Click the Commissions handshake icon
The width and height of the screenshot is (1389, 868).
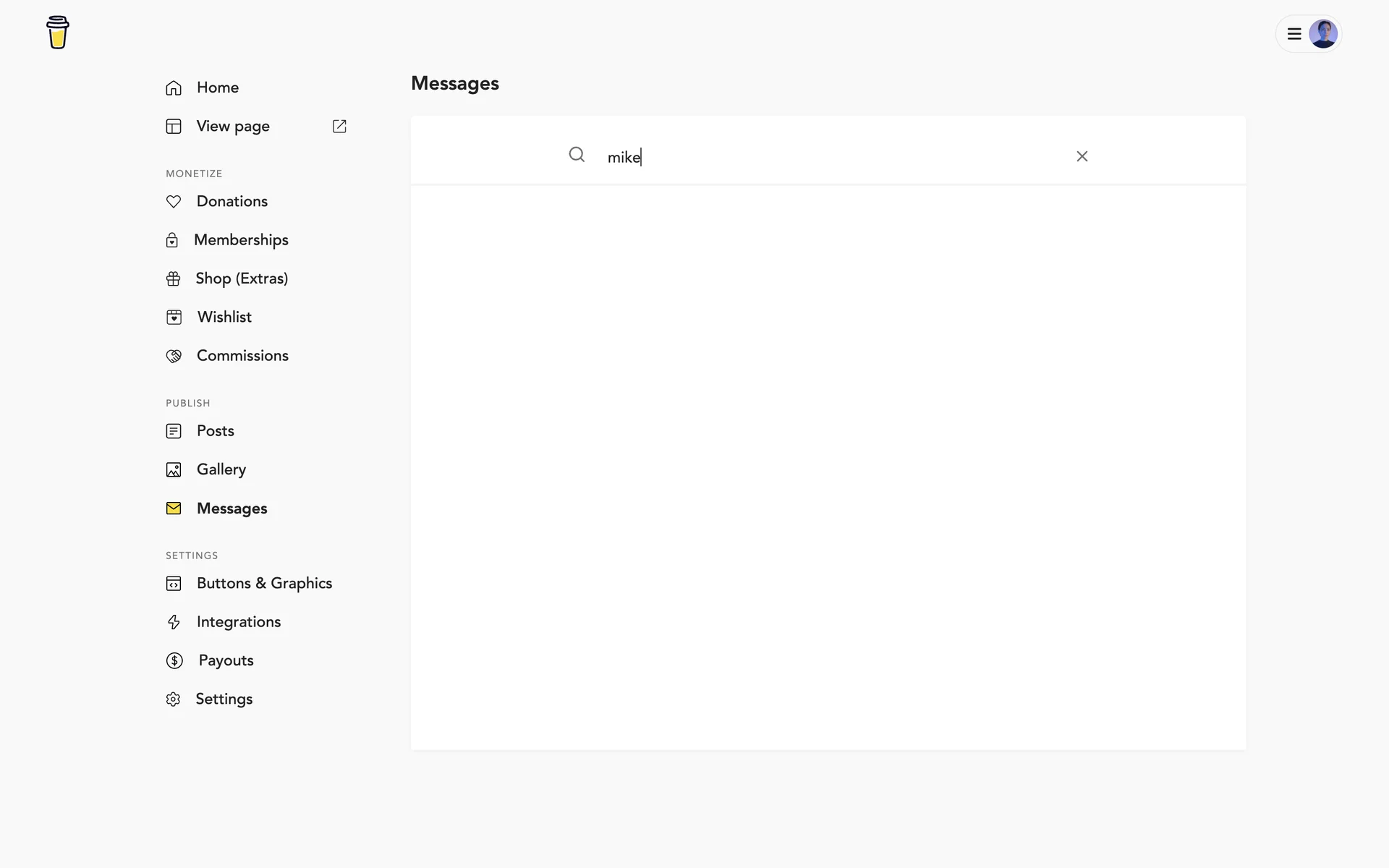click(x=174, y=356)
